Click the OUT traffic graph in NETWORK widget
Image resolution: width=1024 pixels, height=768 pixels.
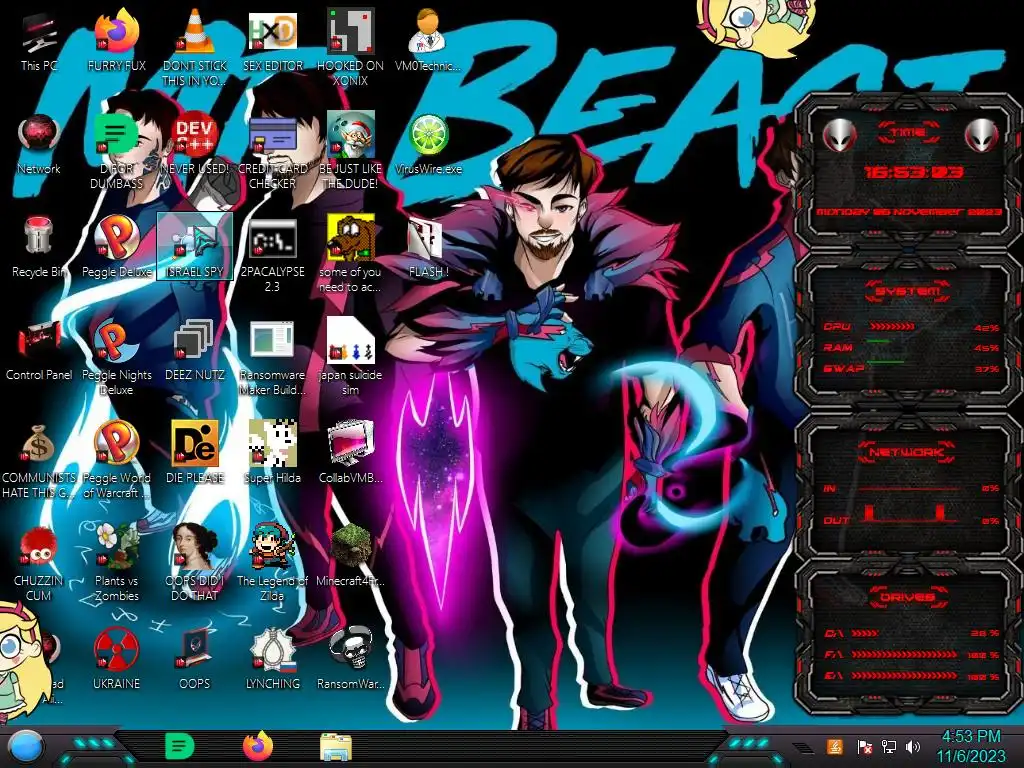[x=908, y=513]
